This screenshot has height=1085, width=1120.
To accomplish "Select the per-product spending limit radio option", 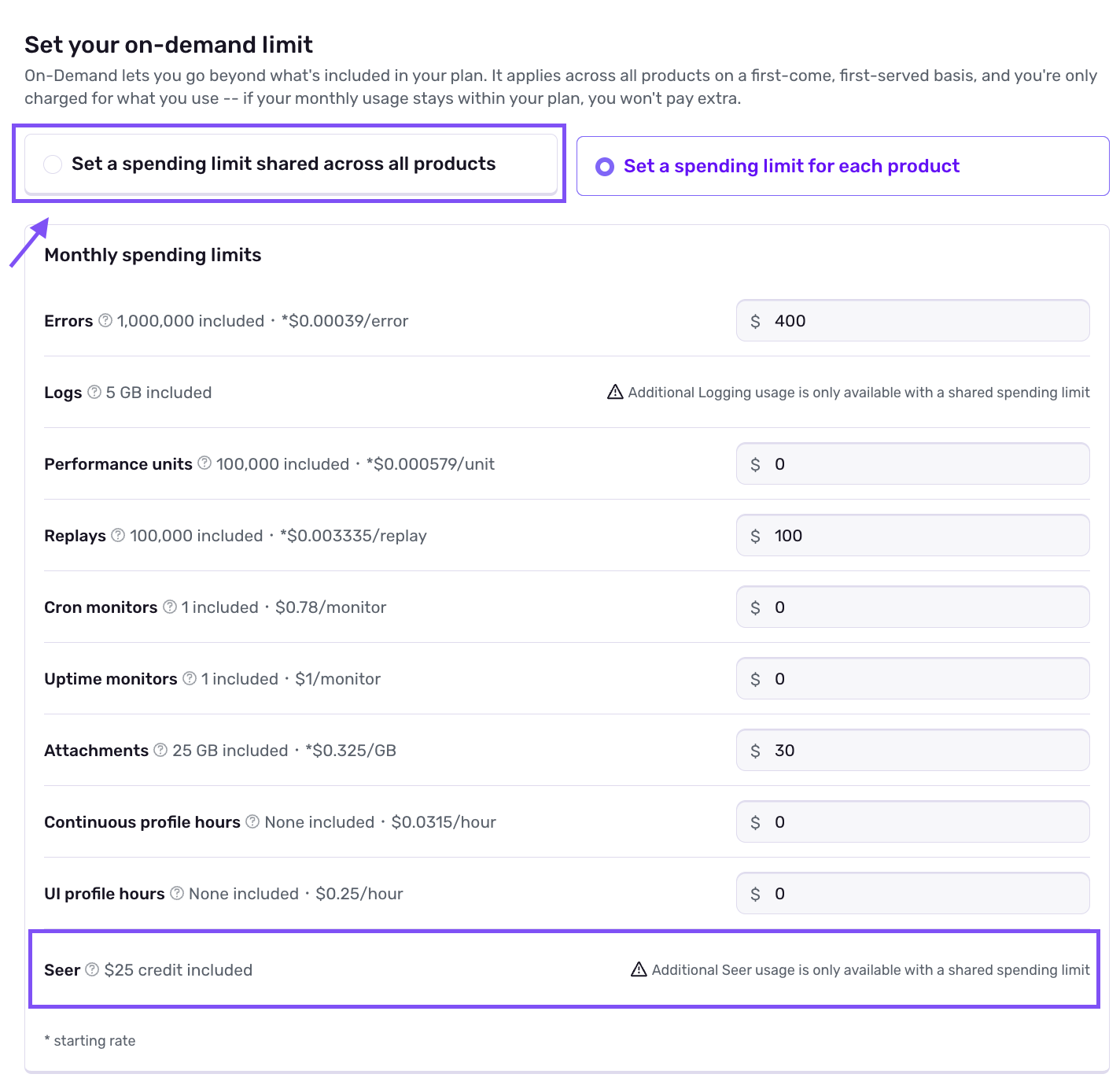I will pos(605,167).
